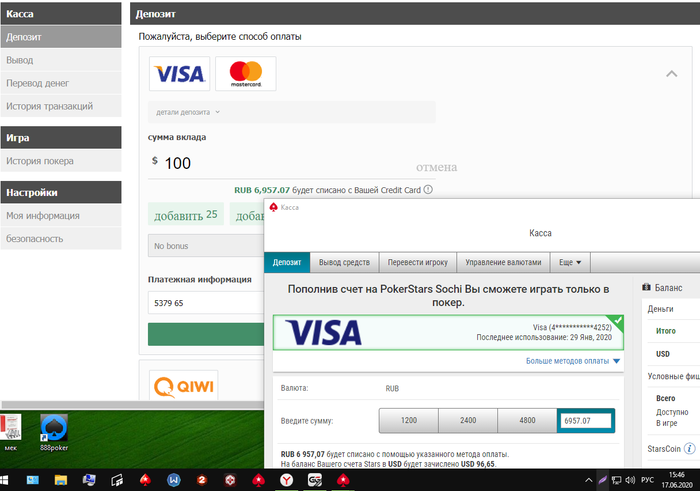The height and width of the screenshot is (491, 700).
Task: Click the Баланс wallet icon
Action: 646,287
